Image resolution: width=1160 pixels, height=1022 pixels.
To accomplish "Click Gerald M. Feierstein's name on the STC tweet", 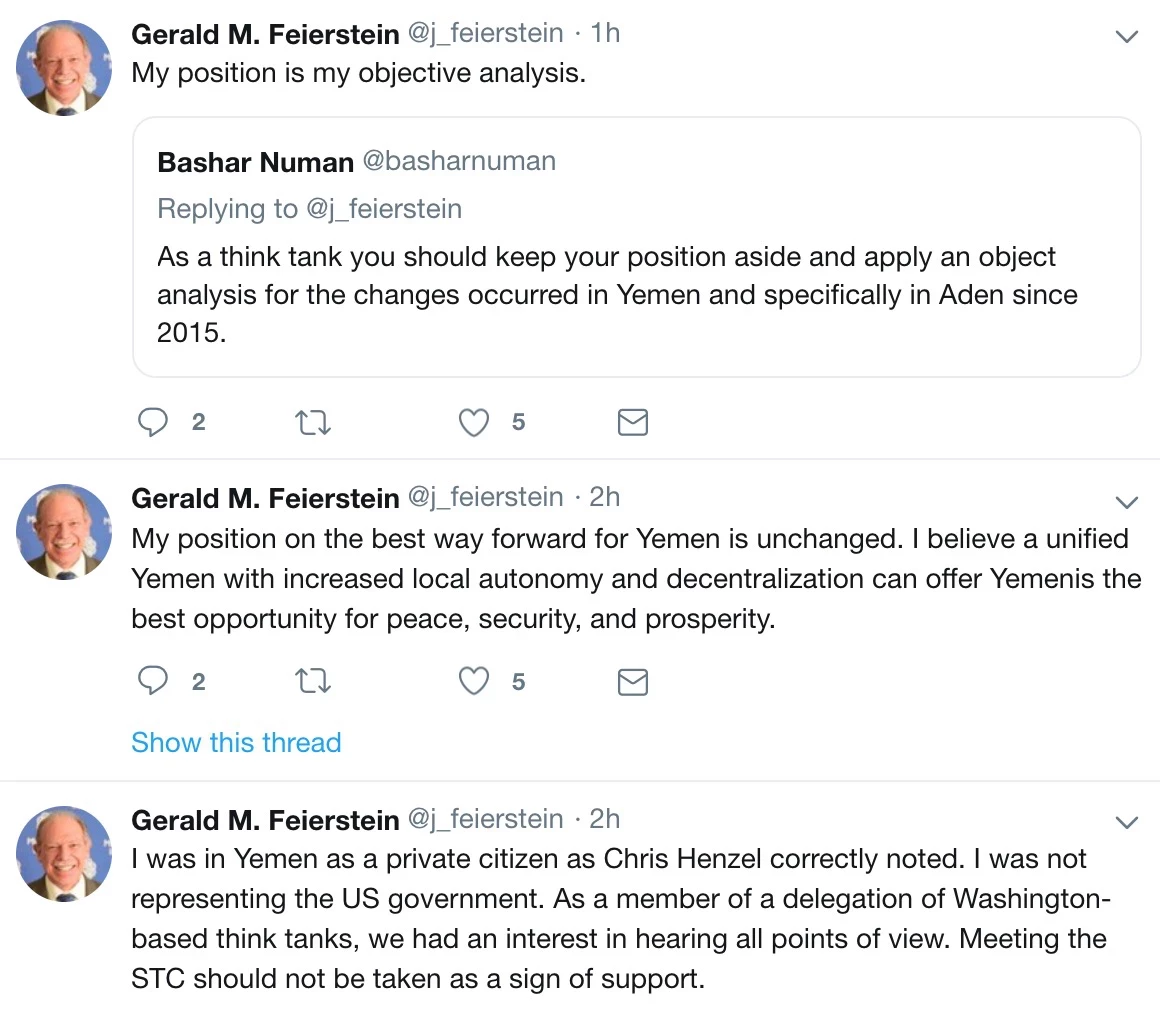I will [x=265, y=820].
